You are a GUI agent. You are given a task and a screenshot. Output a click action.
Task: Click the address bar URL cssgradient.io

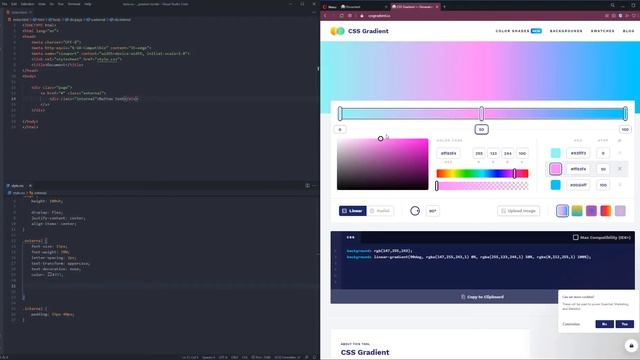[379, 16]
